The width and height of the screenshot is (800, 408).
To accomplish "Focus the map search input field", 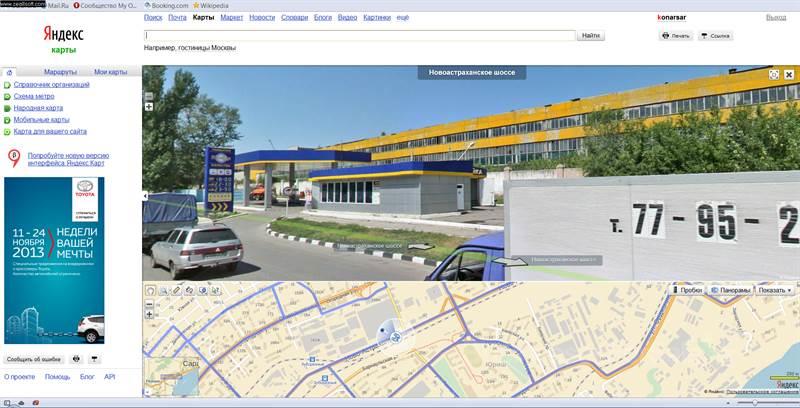I will tap(360, 36).
